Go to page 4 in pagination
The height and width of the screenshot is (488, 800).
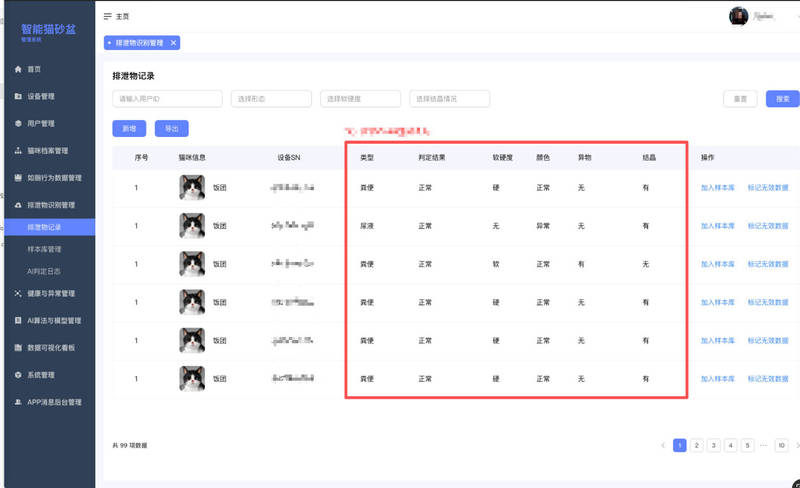pyautogui.click(x=730, y=445)
